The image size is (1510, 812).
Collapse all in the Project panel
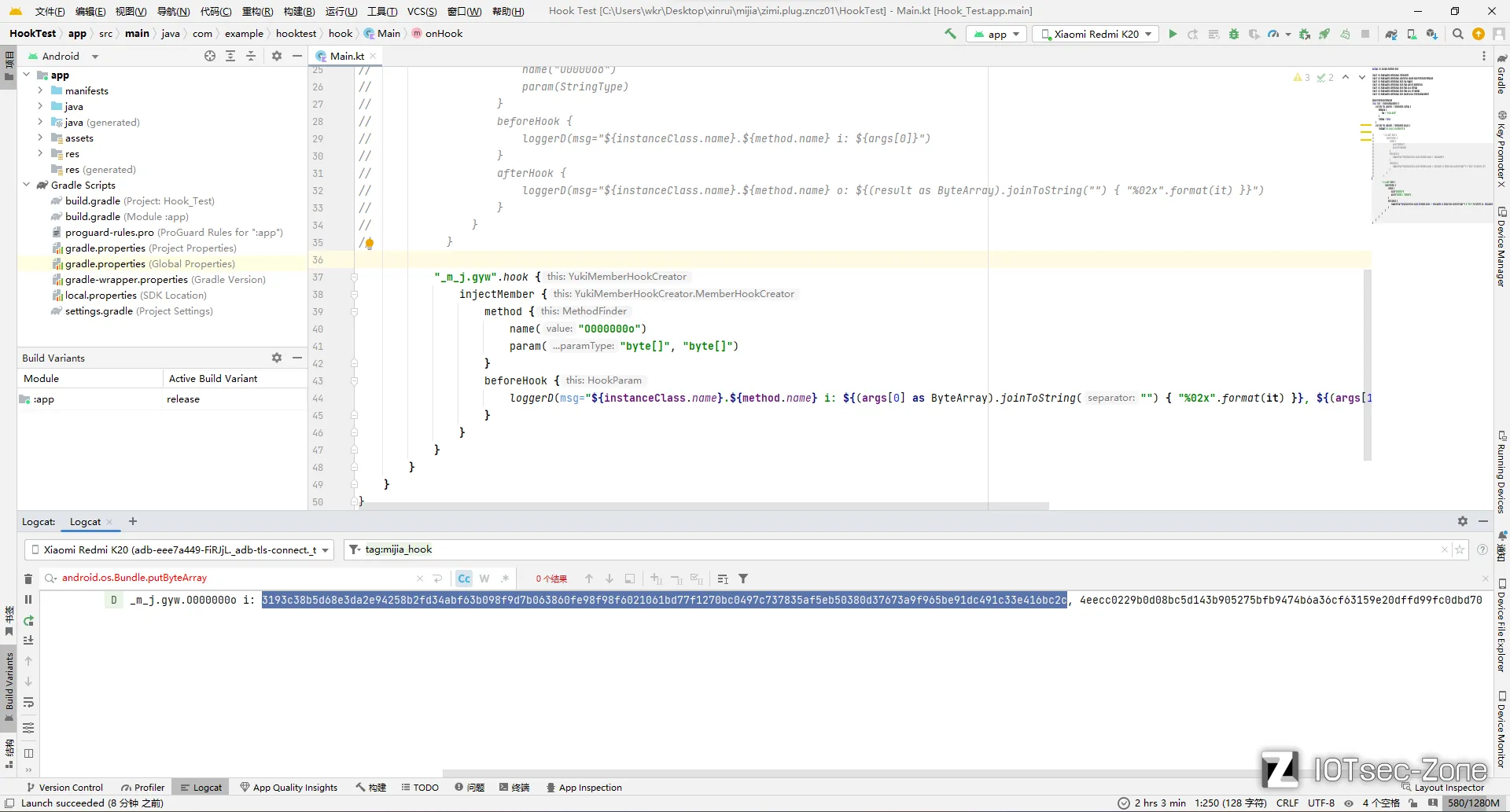(251, 56)
